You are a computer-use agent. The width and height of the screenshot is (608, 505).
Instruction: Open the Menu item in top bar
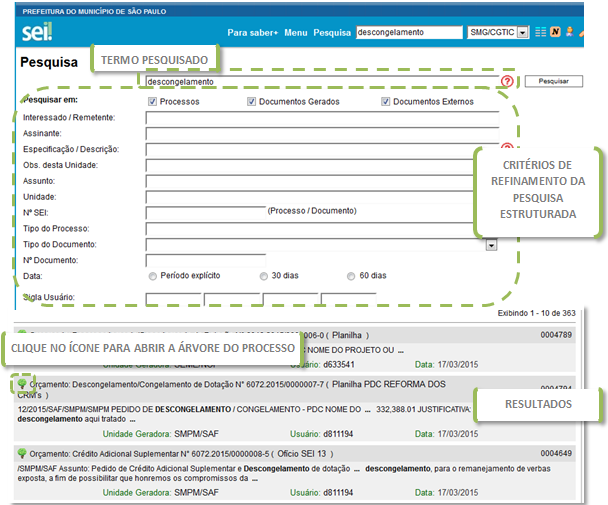295,32
